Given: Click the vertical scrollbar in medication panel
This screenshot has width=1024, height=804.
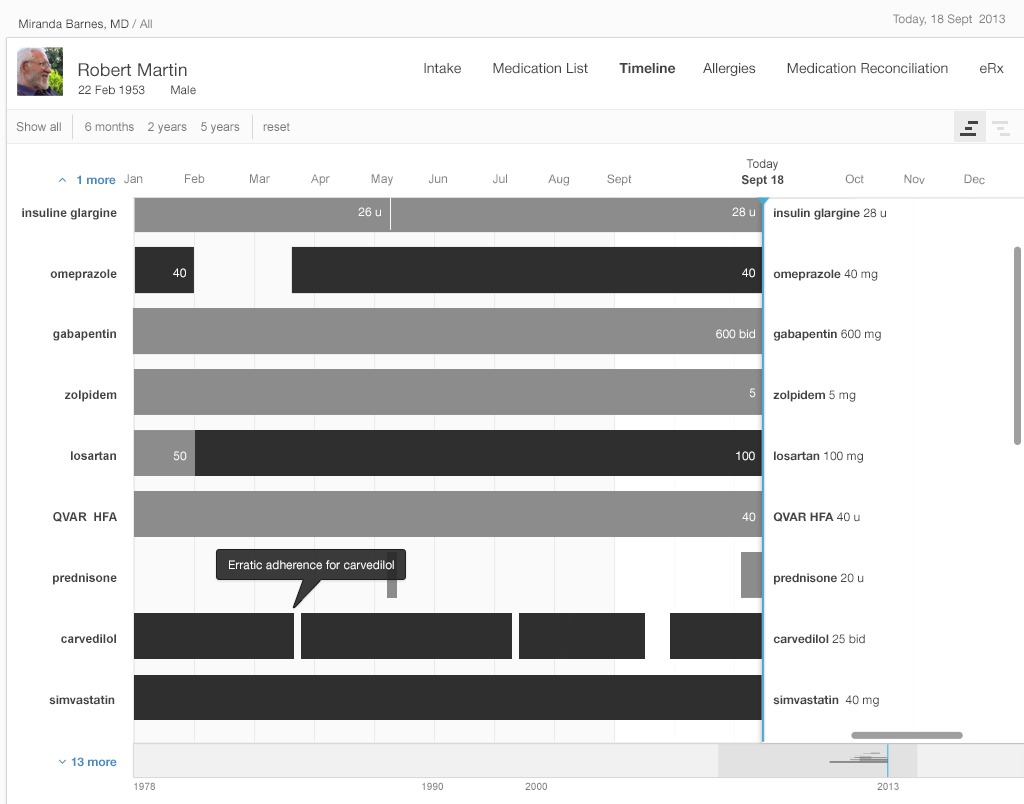Looking at the screenshot, I should 1017,345.
